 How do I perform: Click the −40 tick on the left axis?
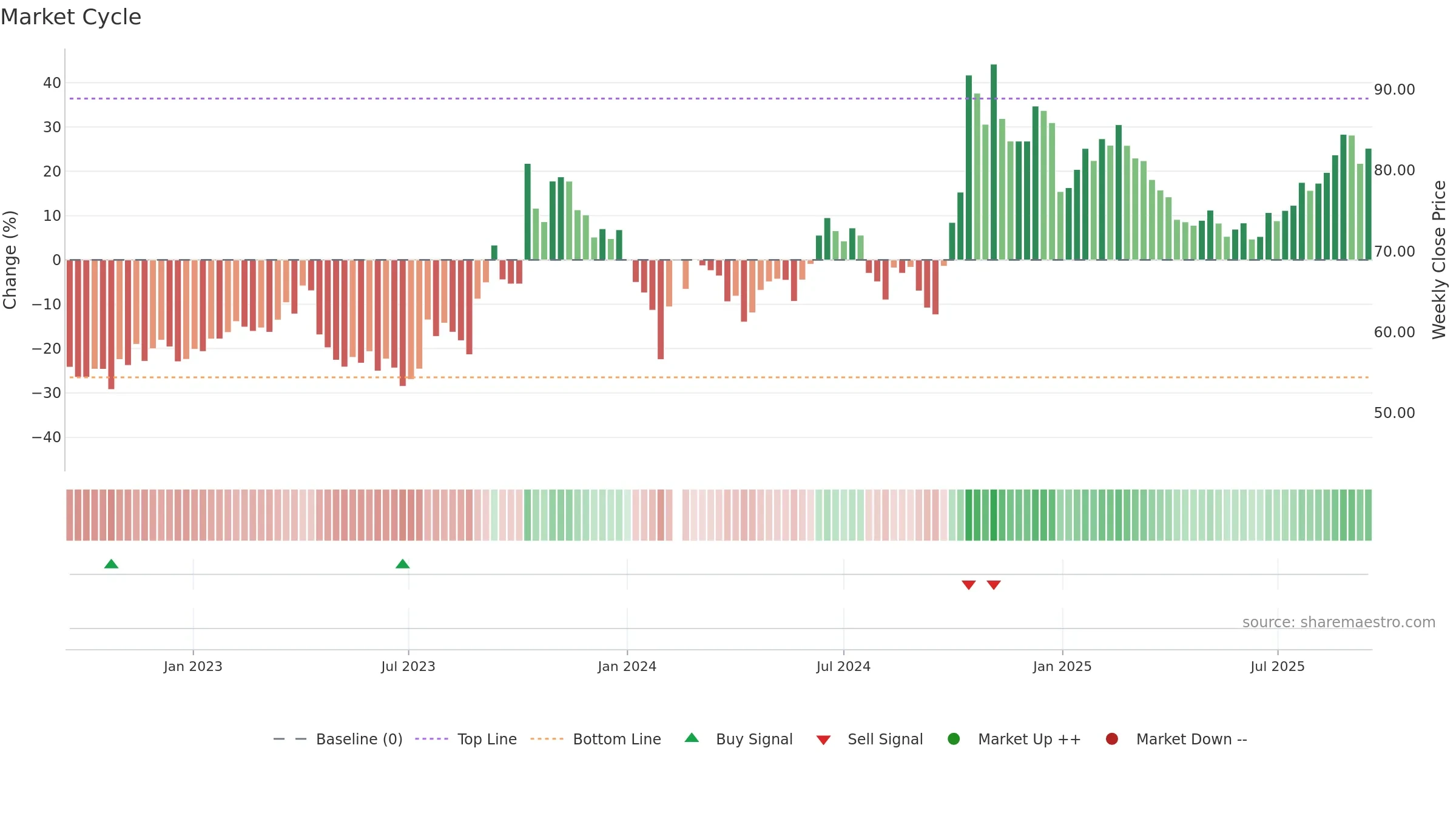47,437
